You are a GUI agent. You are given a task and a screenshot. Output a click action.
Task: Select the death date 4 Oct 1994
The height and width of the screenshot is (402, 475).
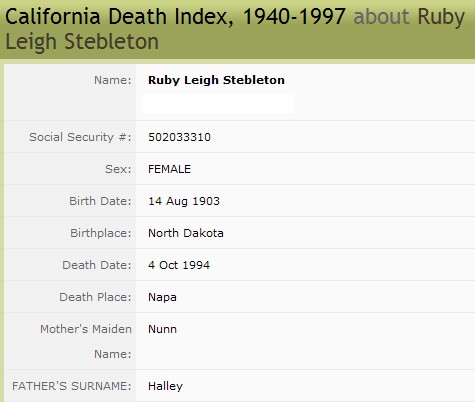(179, 265)
